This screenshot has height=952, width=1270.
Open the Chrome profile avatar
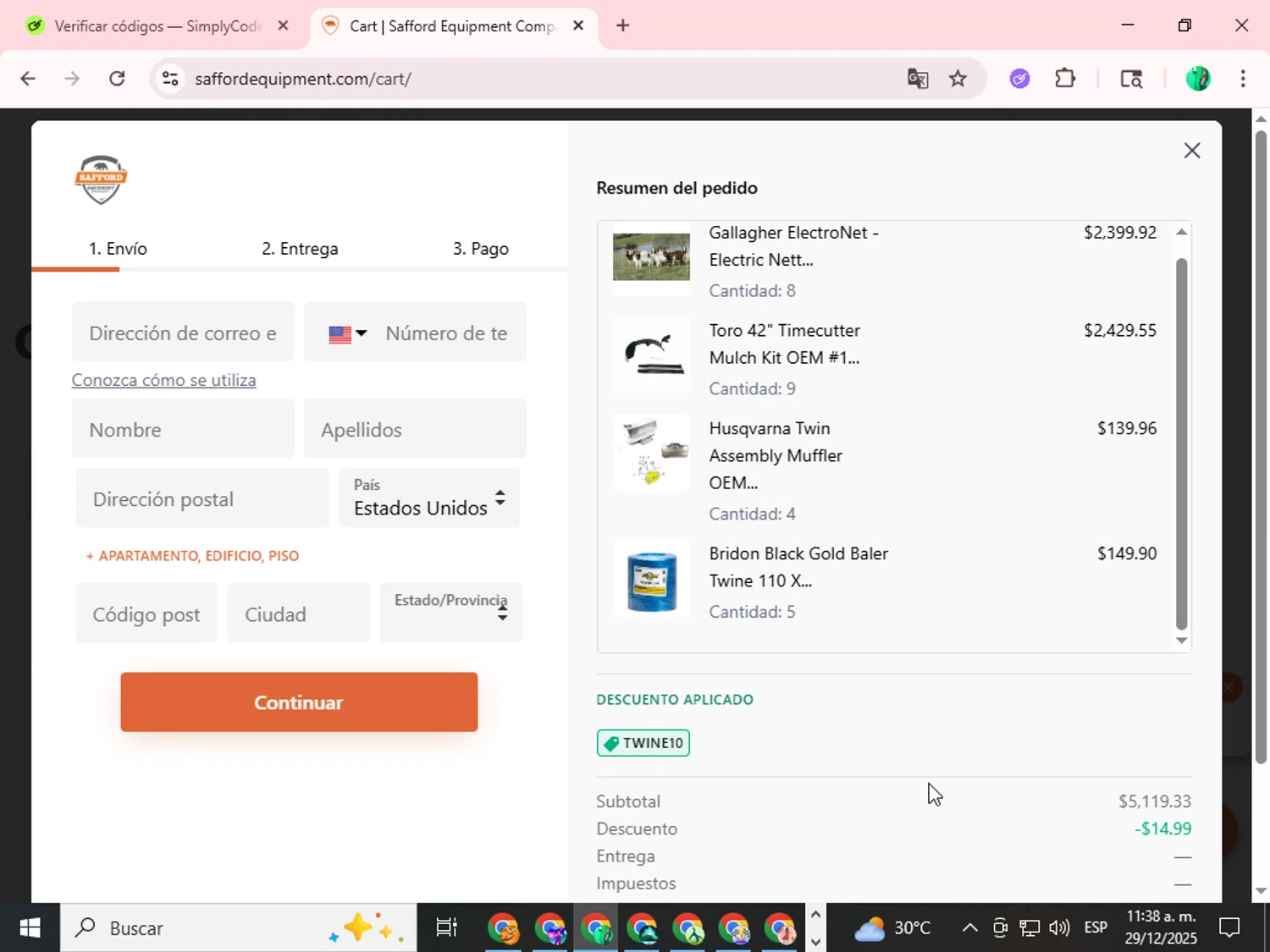pyautogui.click(x=1198, y=79)
